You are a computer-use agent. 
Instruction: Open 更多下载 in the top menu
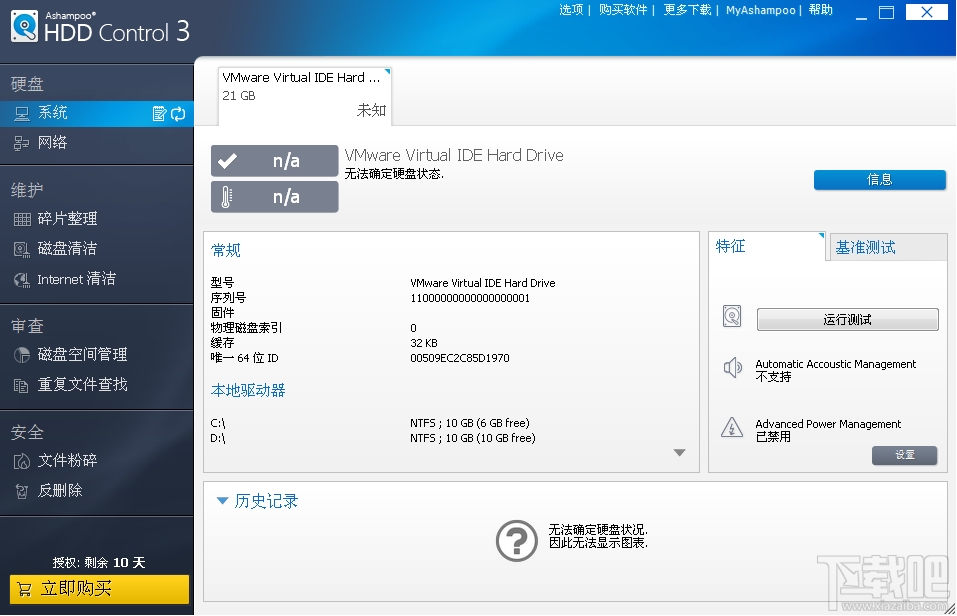[x=687, y=10]
